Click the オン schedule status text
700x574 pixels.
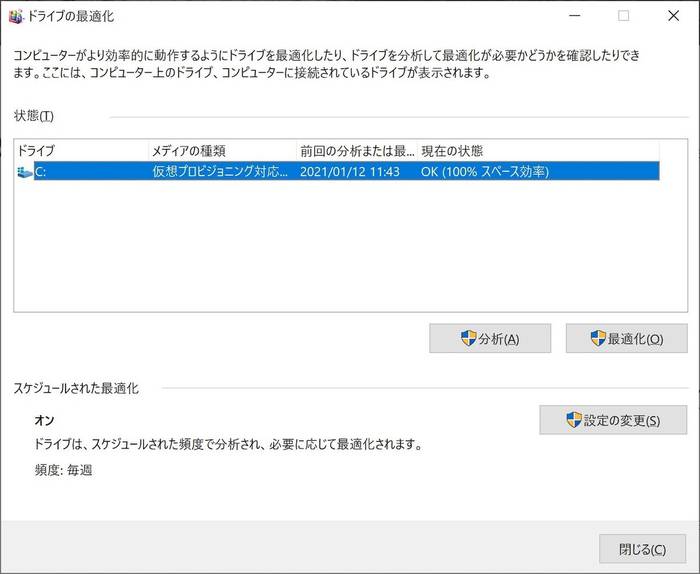pyautogui.click(x=44, y=420)
